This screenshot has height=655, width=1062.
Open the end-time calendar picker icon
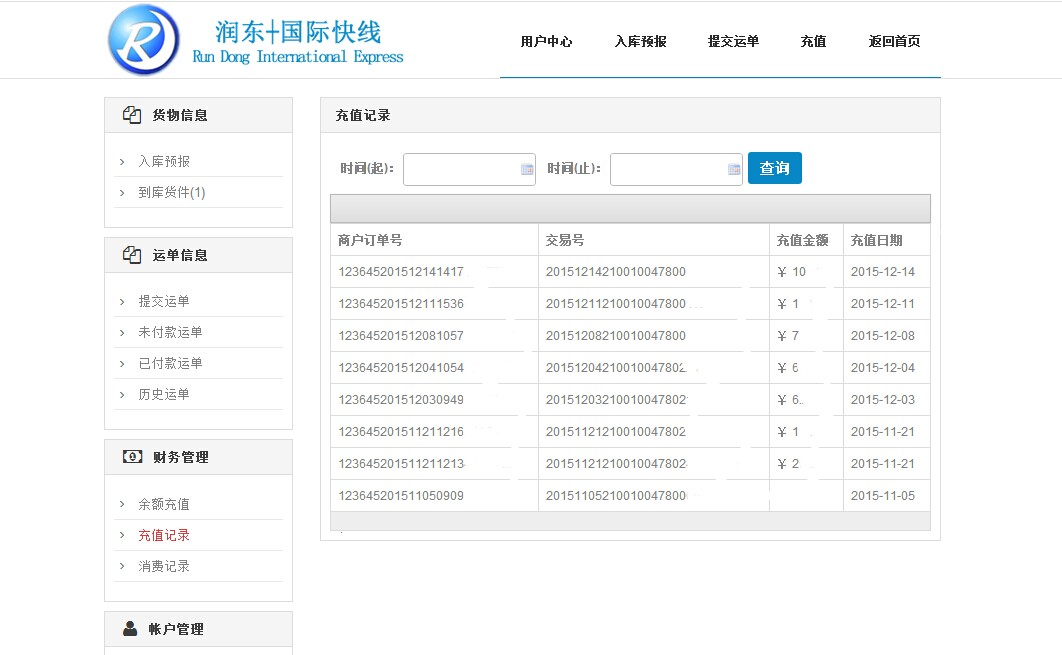click(x=734, y=169)
